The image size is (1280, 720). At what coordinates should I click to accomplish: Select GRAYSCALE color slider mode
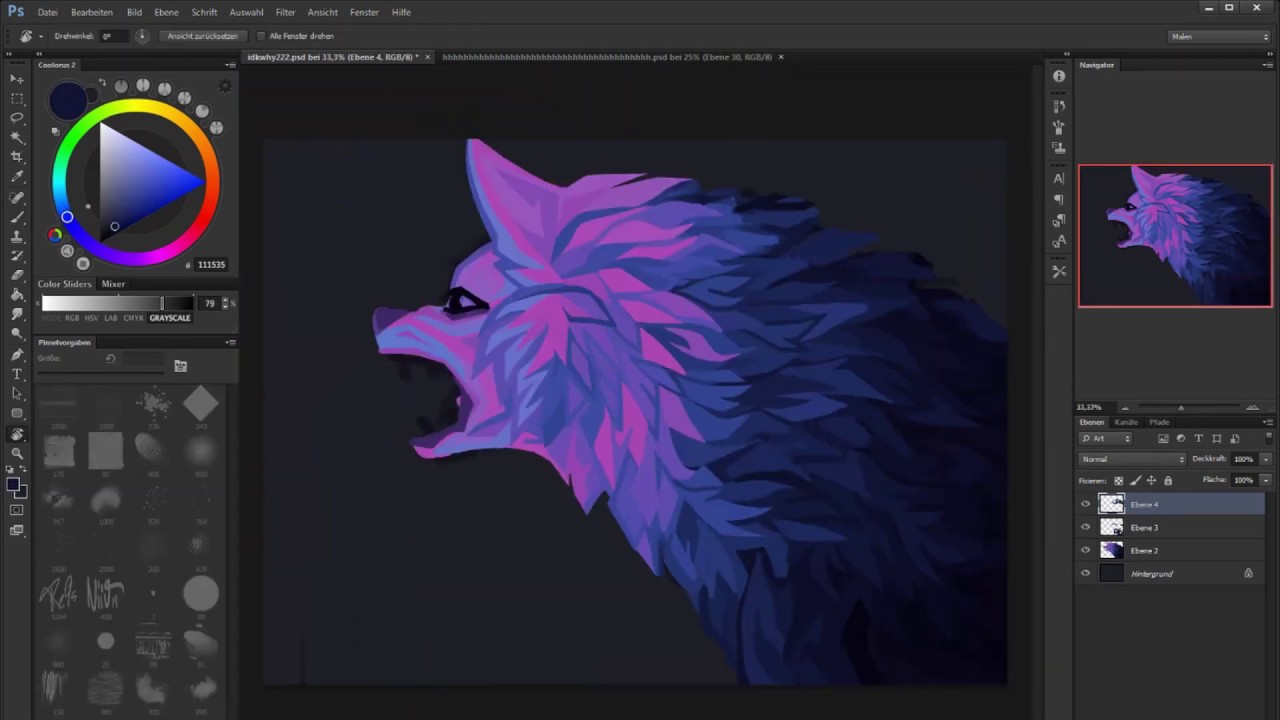[170, 318]
